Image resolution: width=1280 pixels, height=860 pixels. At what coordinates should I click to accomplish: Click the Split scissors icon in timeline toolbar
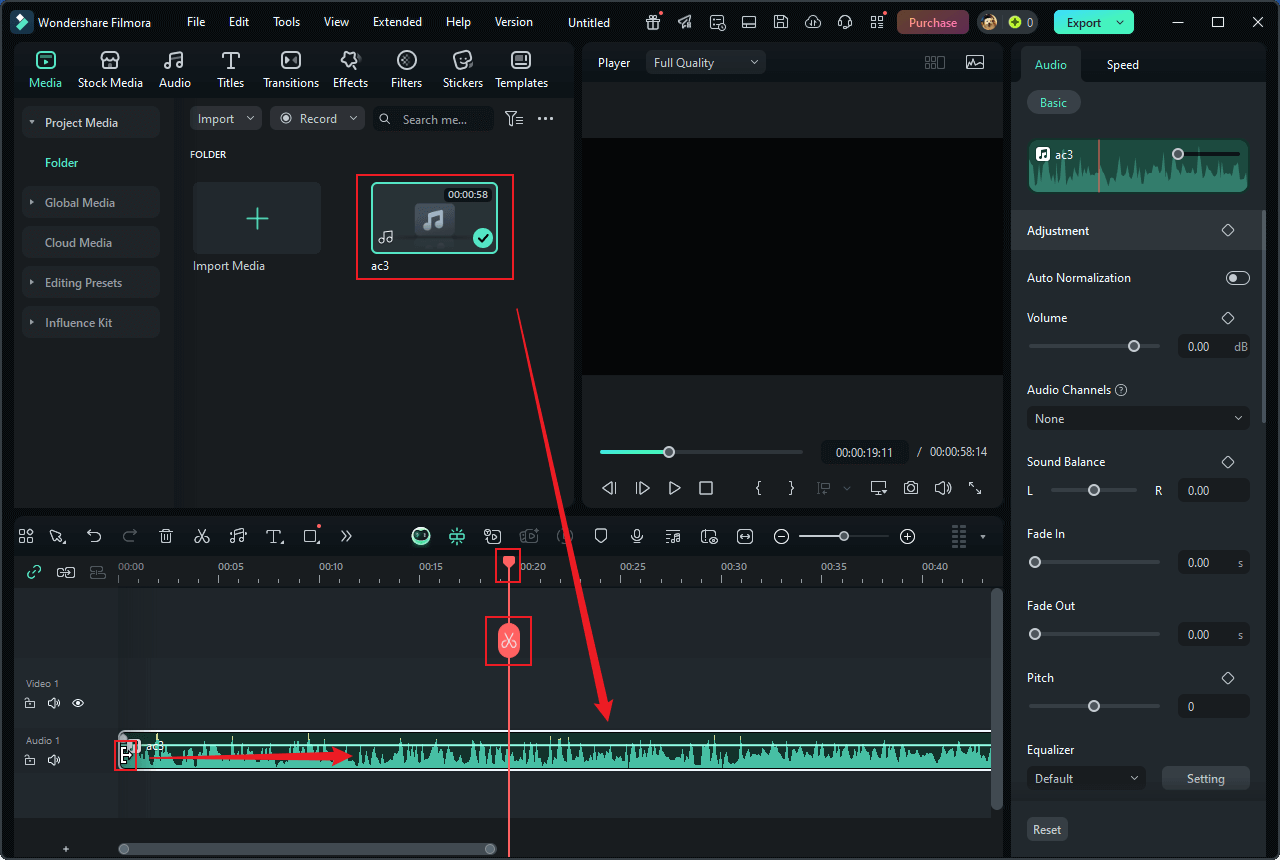pos(202,537)
